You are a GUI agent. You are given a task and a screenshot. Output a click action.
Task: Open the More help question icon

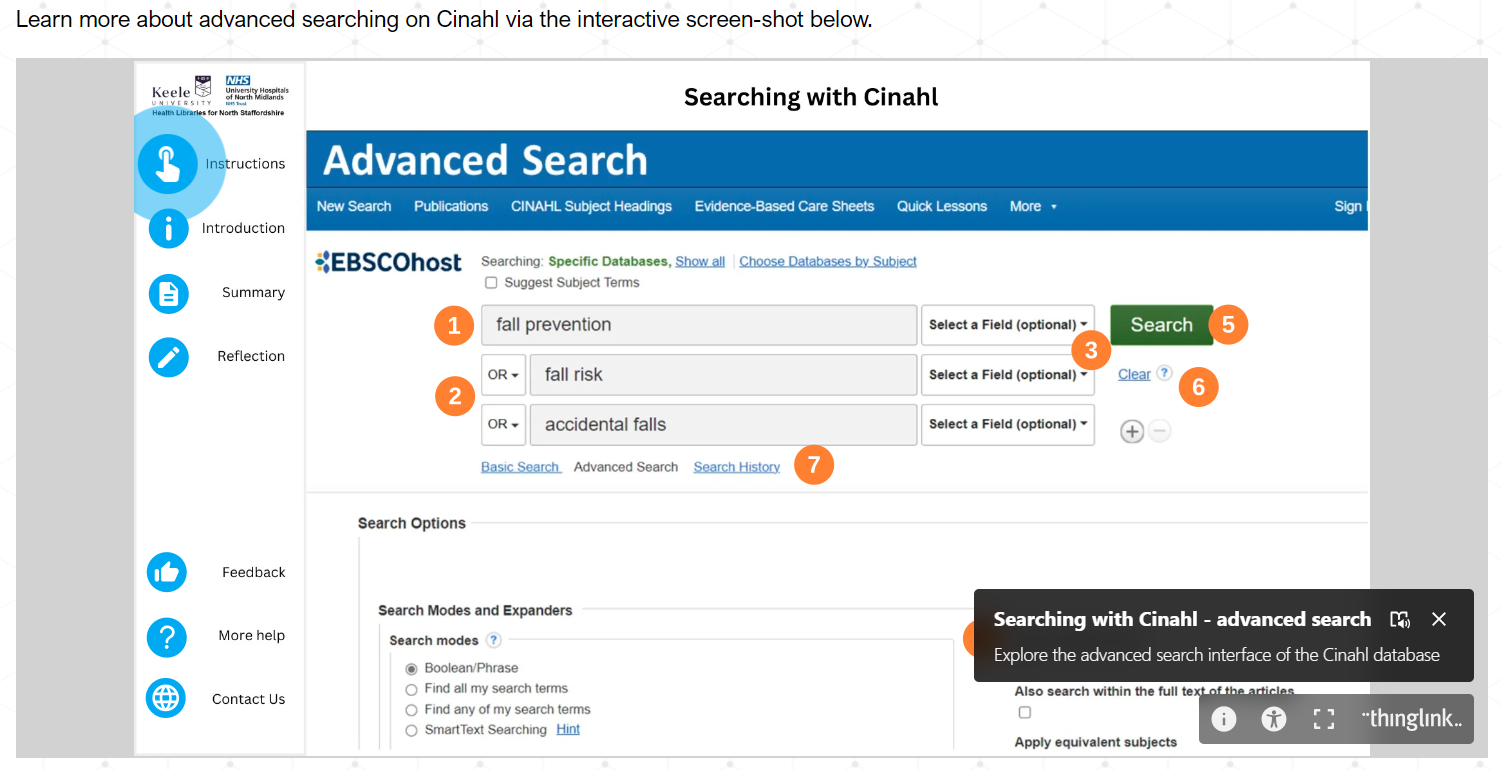167,636
